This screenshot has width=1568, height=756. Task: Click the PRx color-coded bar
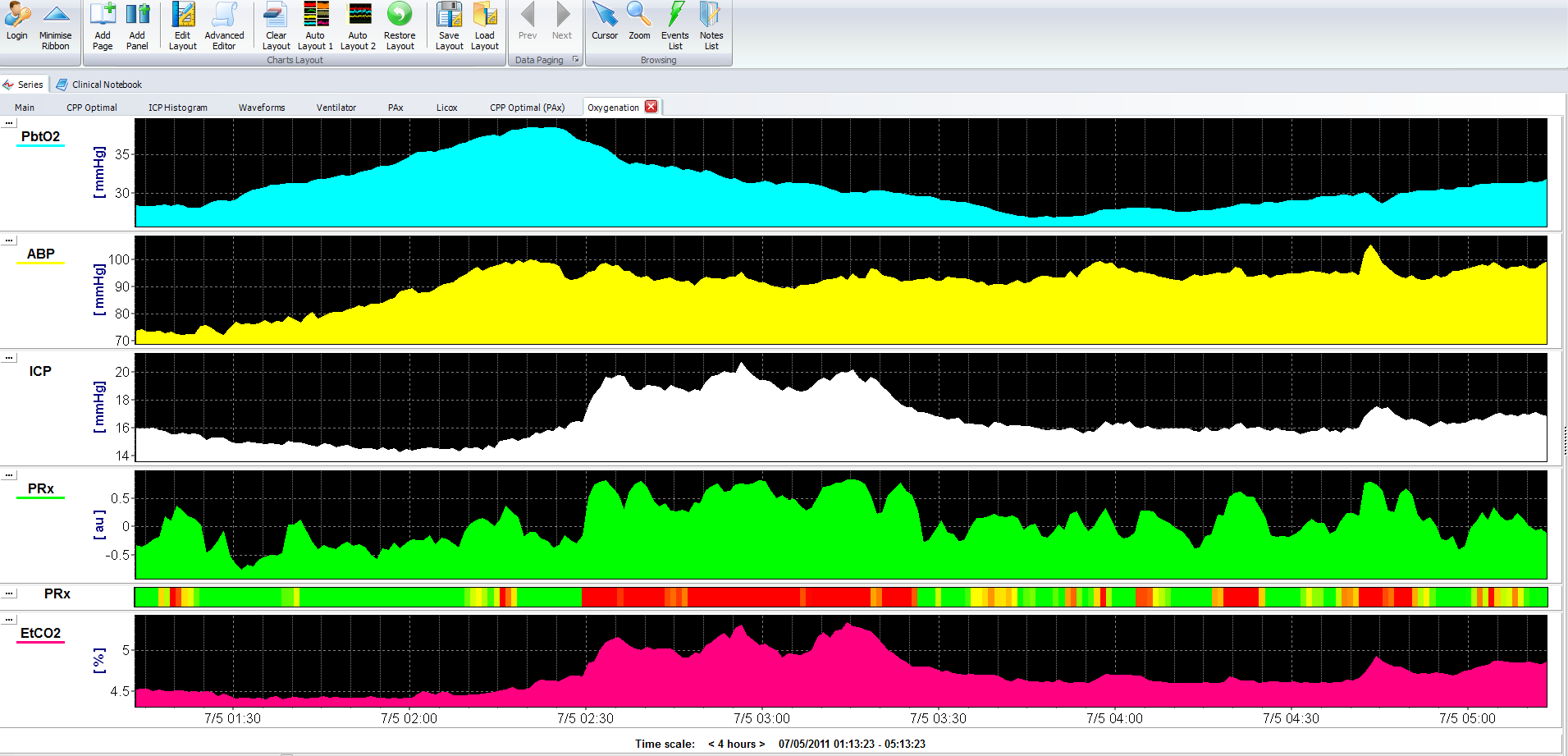pyautogui.click(x=840, y=597)
